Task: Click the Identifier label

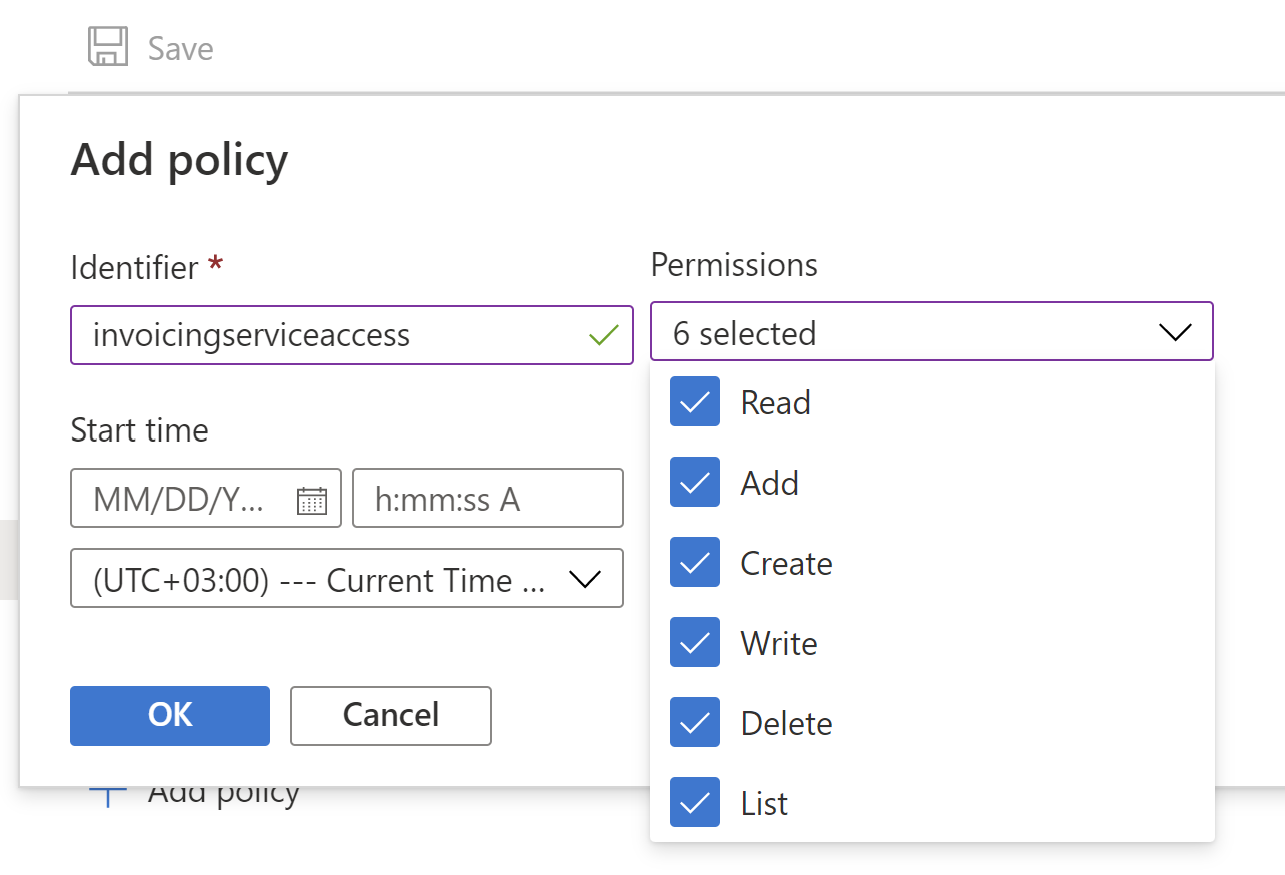Action: point(135,267)
